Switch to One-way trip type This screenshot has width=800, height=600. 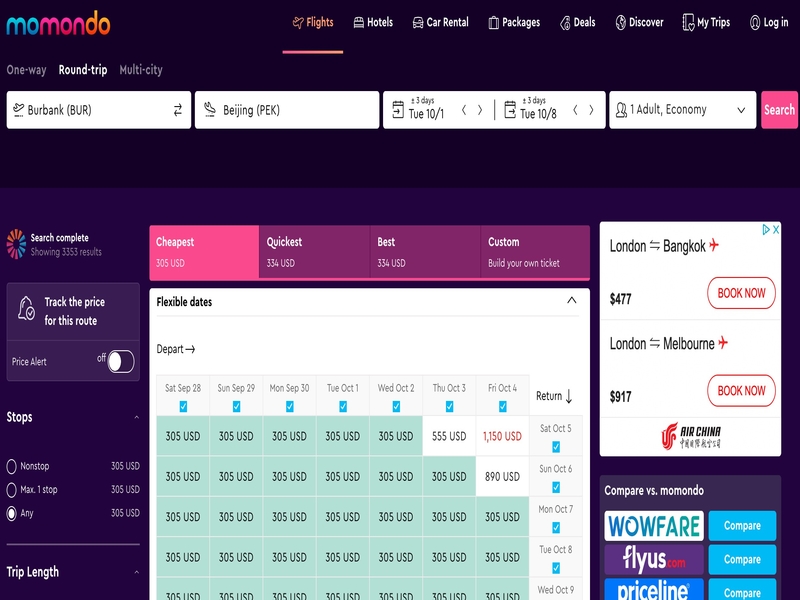(x=27, y=70)
